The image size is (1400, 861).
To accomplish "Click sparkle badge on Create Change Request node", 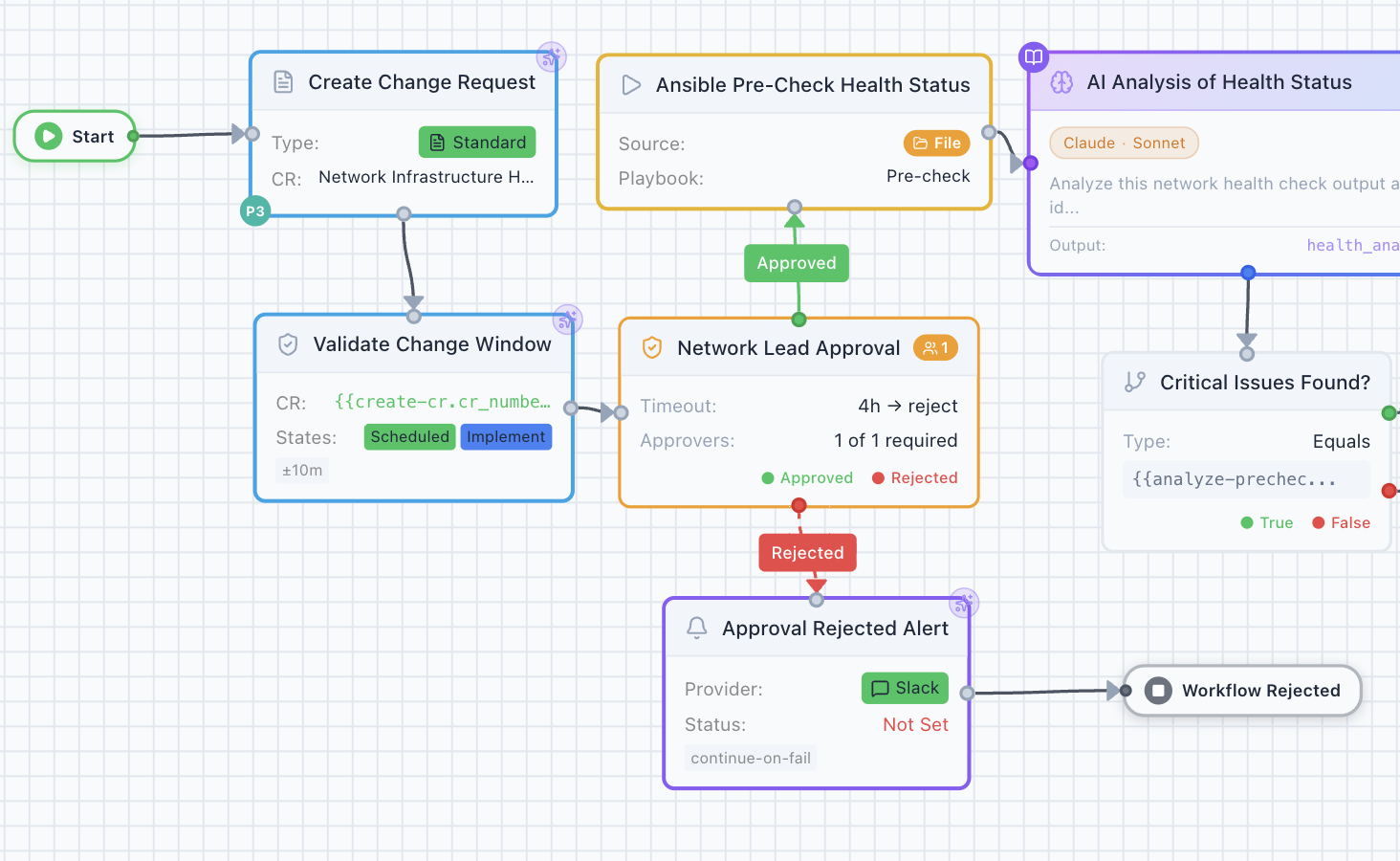I will pyautogui.click(x=551, y=57).
